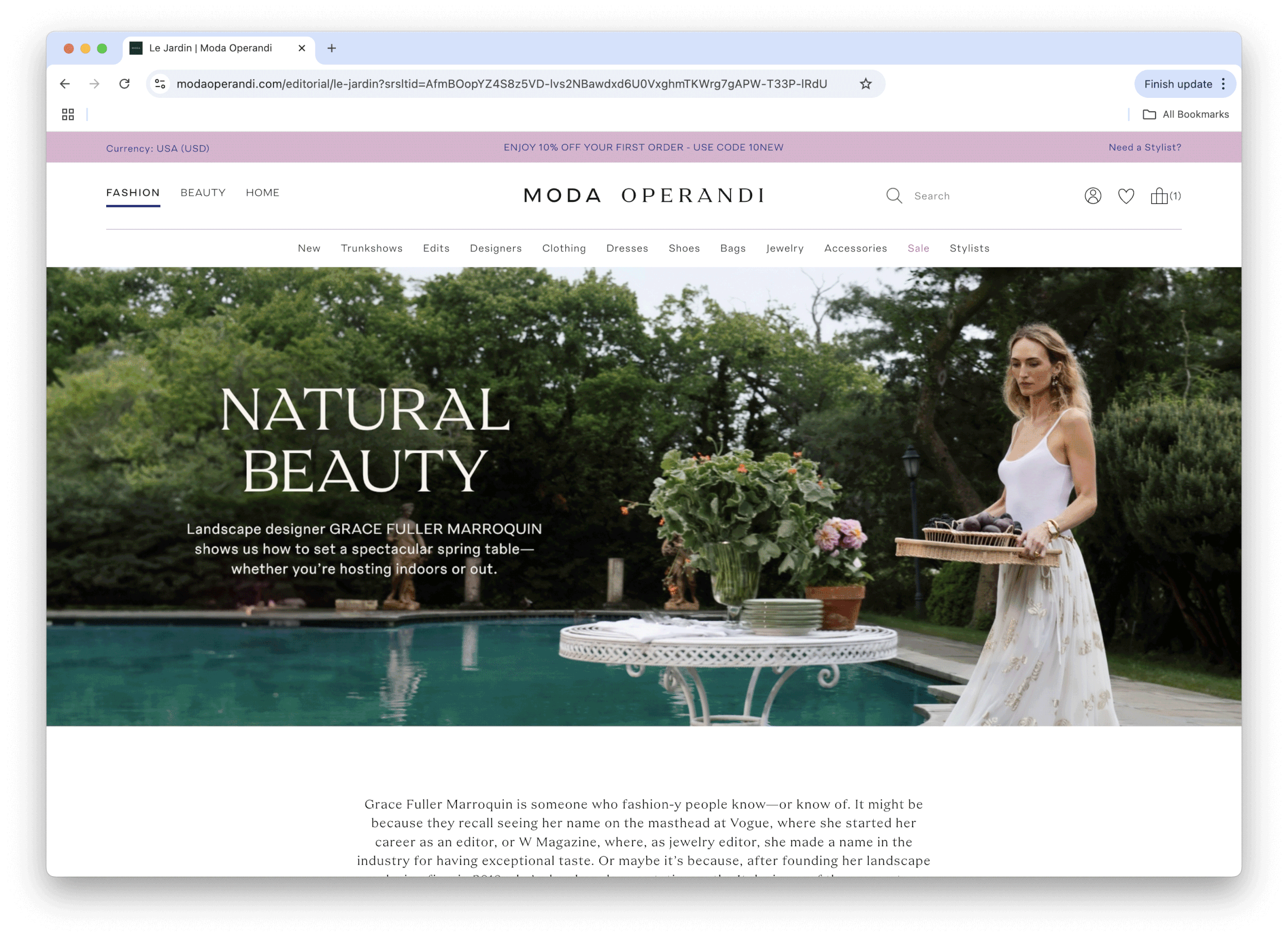Click the Need a Stylist? link
This screenshot has height=938, width=1288.
coord(1144,148)
